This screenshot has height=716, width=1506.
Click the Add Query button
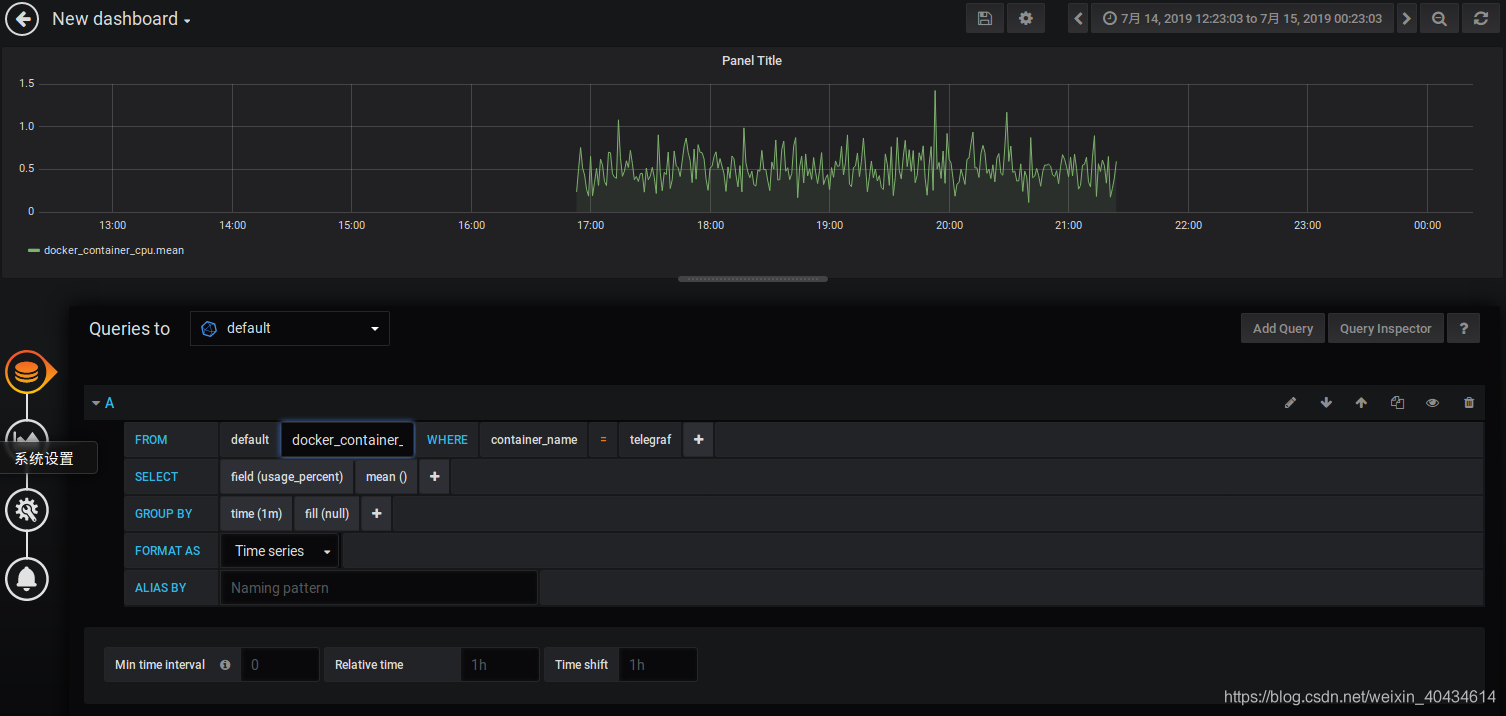click(x=1283, y=328)
